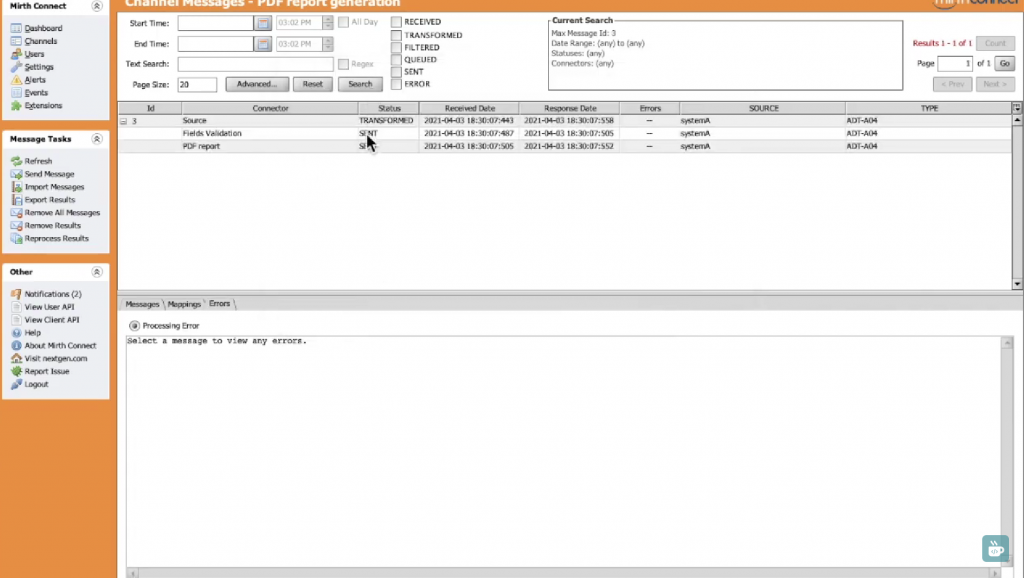Click the Page number field

tap(955, 63)
